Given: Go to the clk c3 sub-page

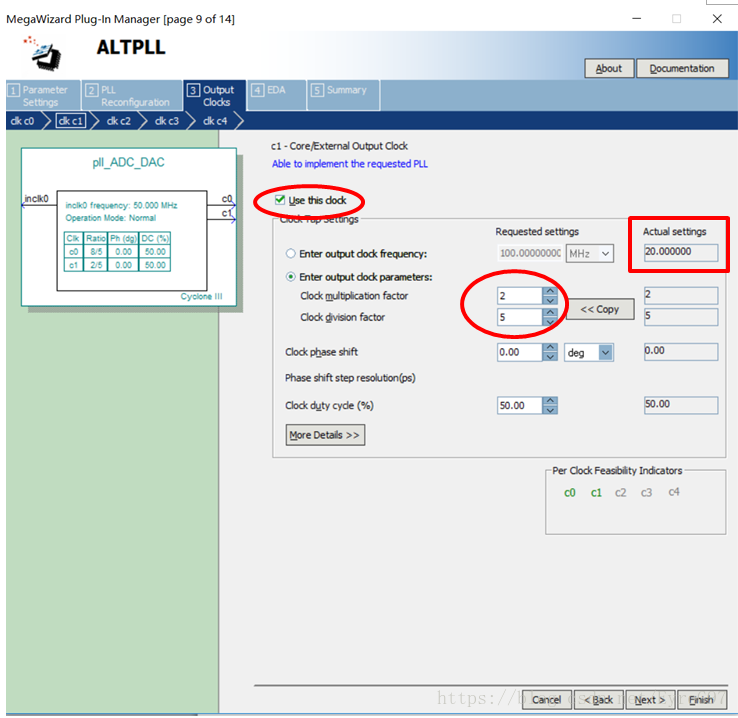Looking at the screenshot, I should [x=167, y=121].
